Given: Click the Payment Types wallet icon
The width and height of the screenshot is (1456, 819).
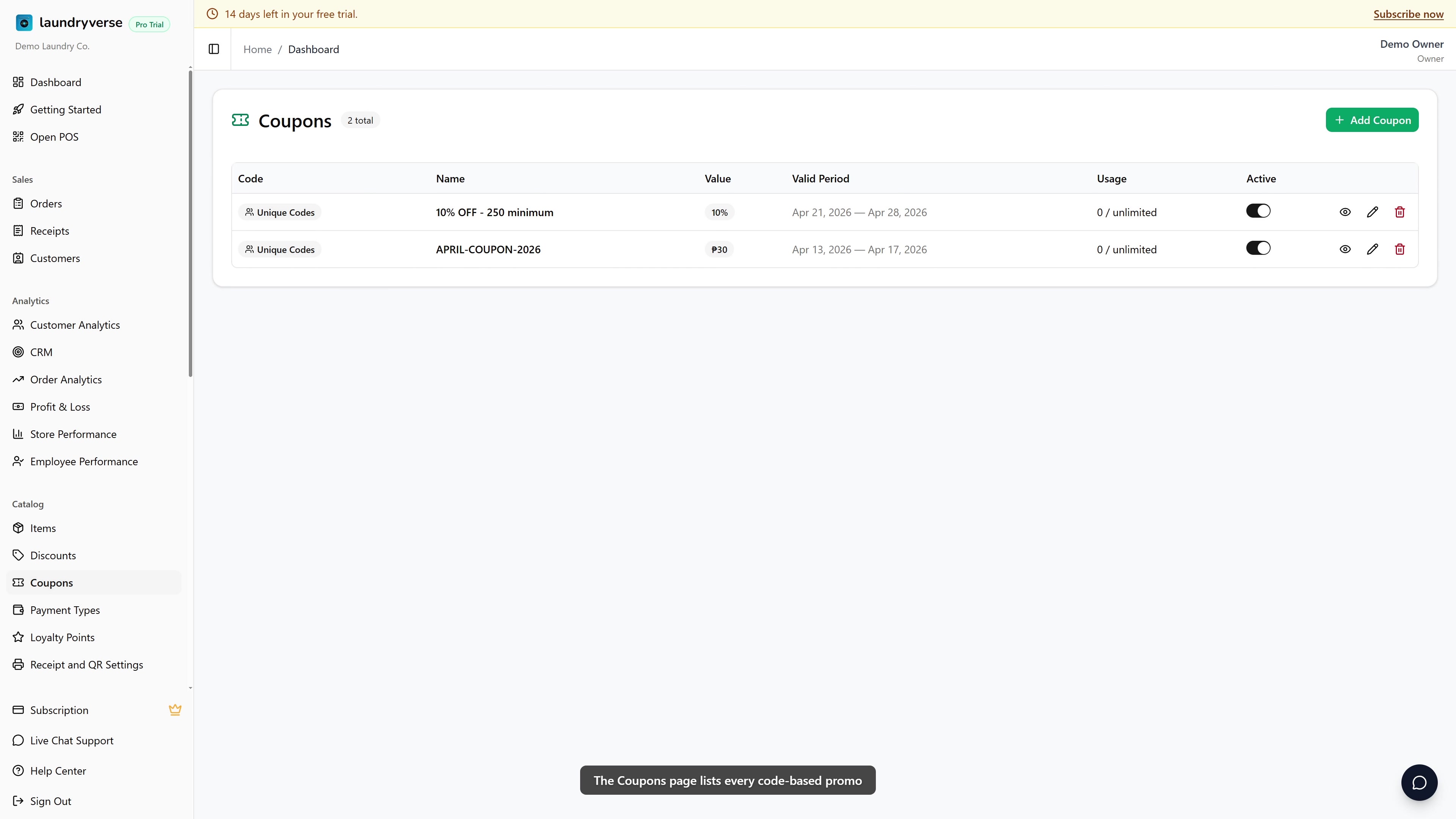Looking at the screenshot, I should coord(18,610).
